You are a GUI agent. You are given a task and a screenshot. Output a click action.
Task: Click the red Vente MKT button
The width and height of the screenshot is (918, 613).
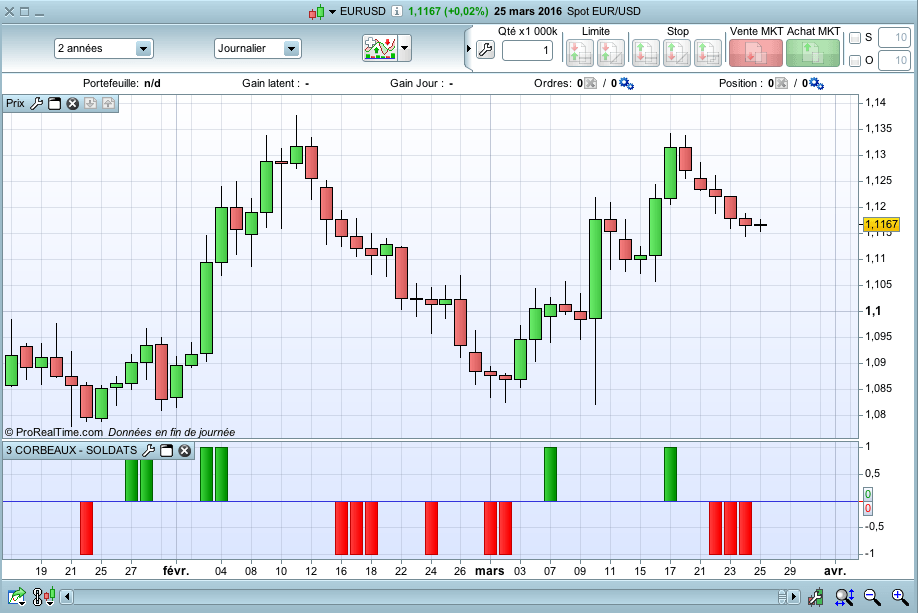[756, 53]
